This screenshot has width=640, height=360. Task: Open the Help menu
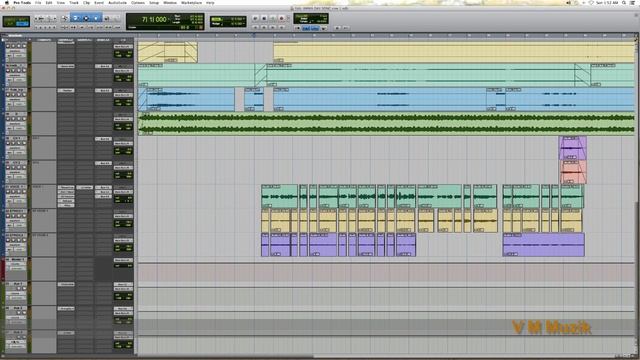click(210, 2)
